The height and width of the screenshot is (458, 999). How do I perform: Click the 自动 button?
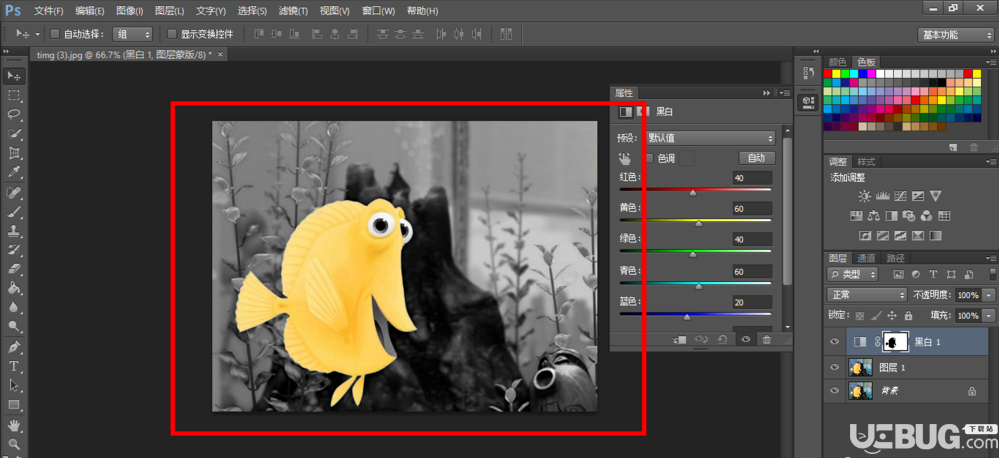(x=757, y=158)
